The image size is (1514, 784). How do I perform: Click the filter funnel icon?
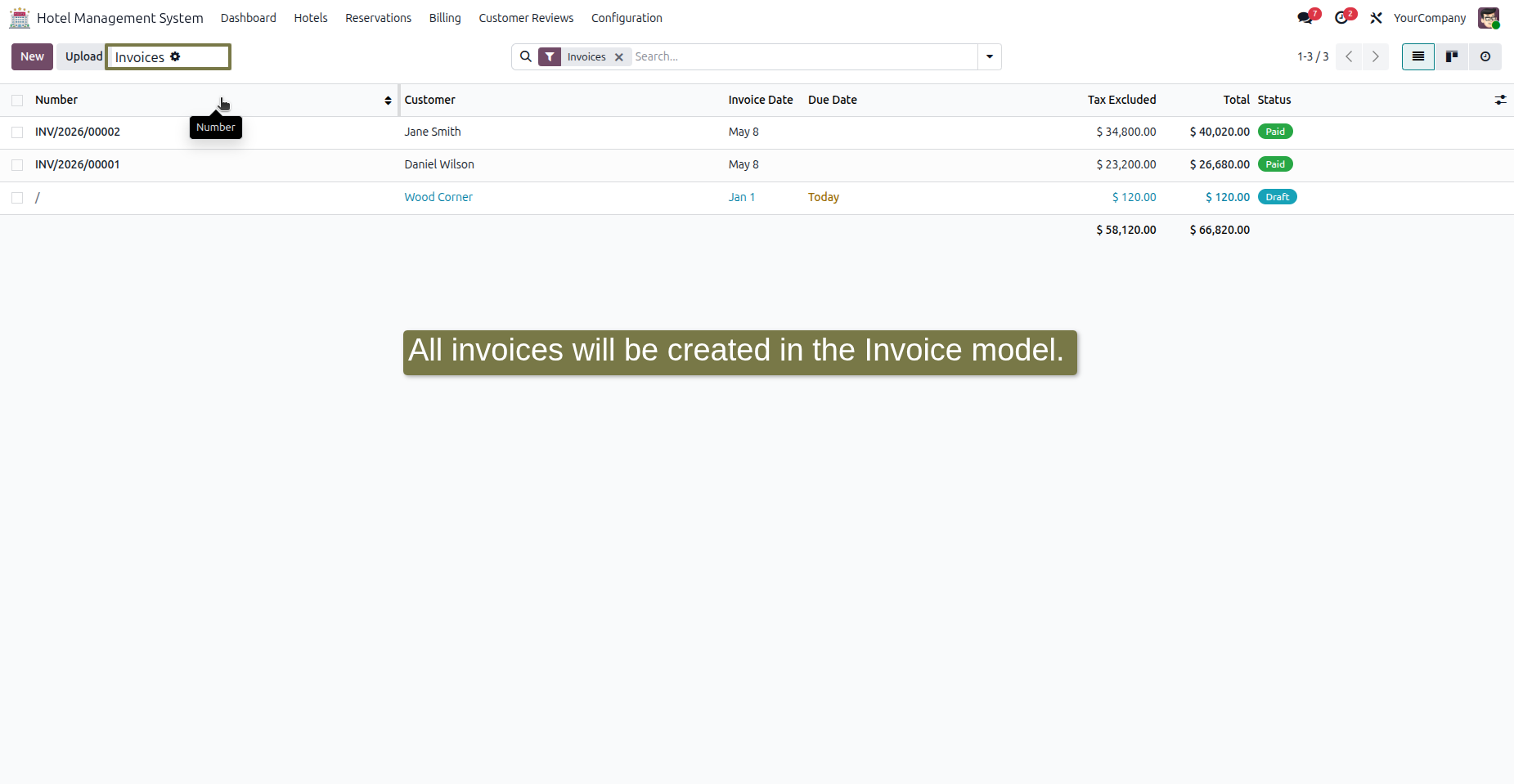click(x=550, y=56)
